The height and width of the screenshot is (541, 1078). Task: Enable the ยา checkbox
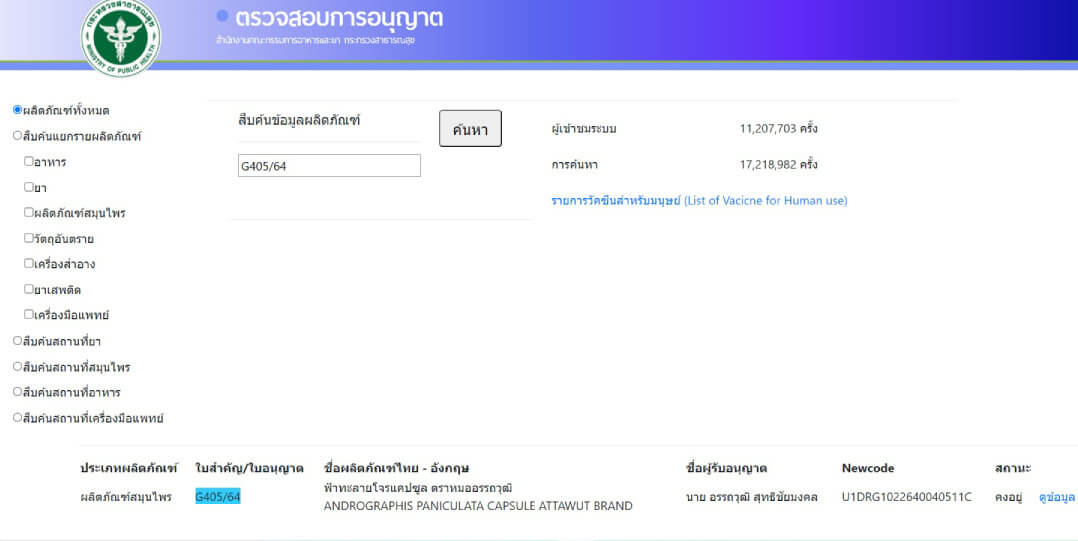pyautogui.click(x=29, y=187)
